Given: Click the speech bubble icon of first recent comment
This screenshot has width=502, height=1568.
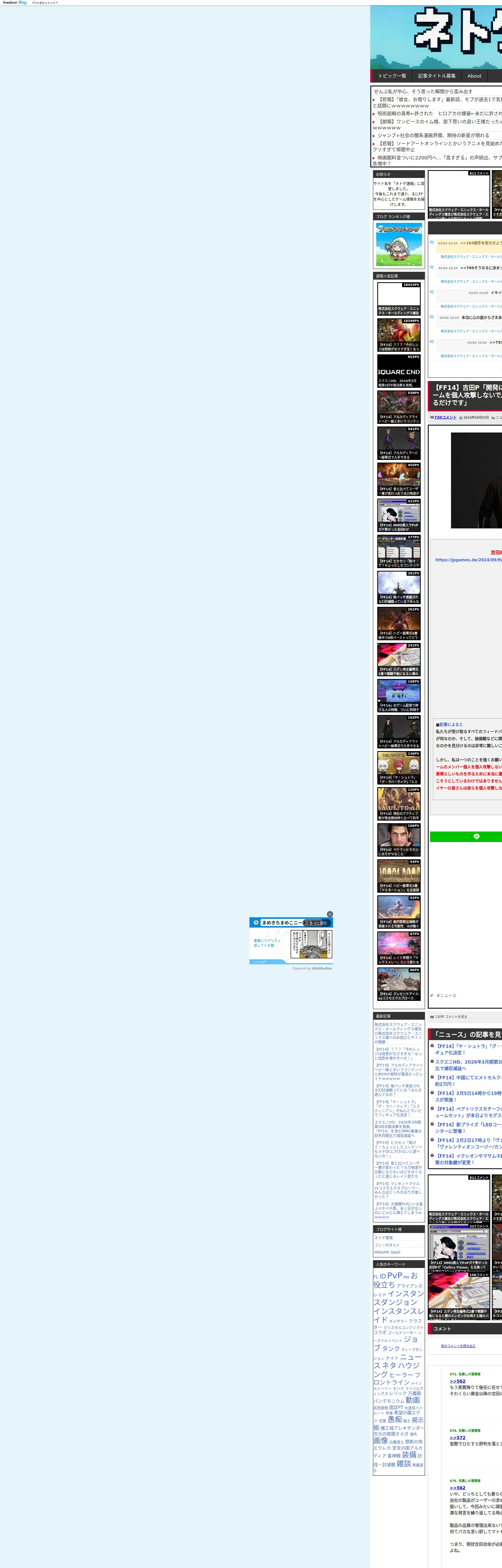Looking at the screenshot, I should pos(432,242).
